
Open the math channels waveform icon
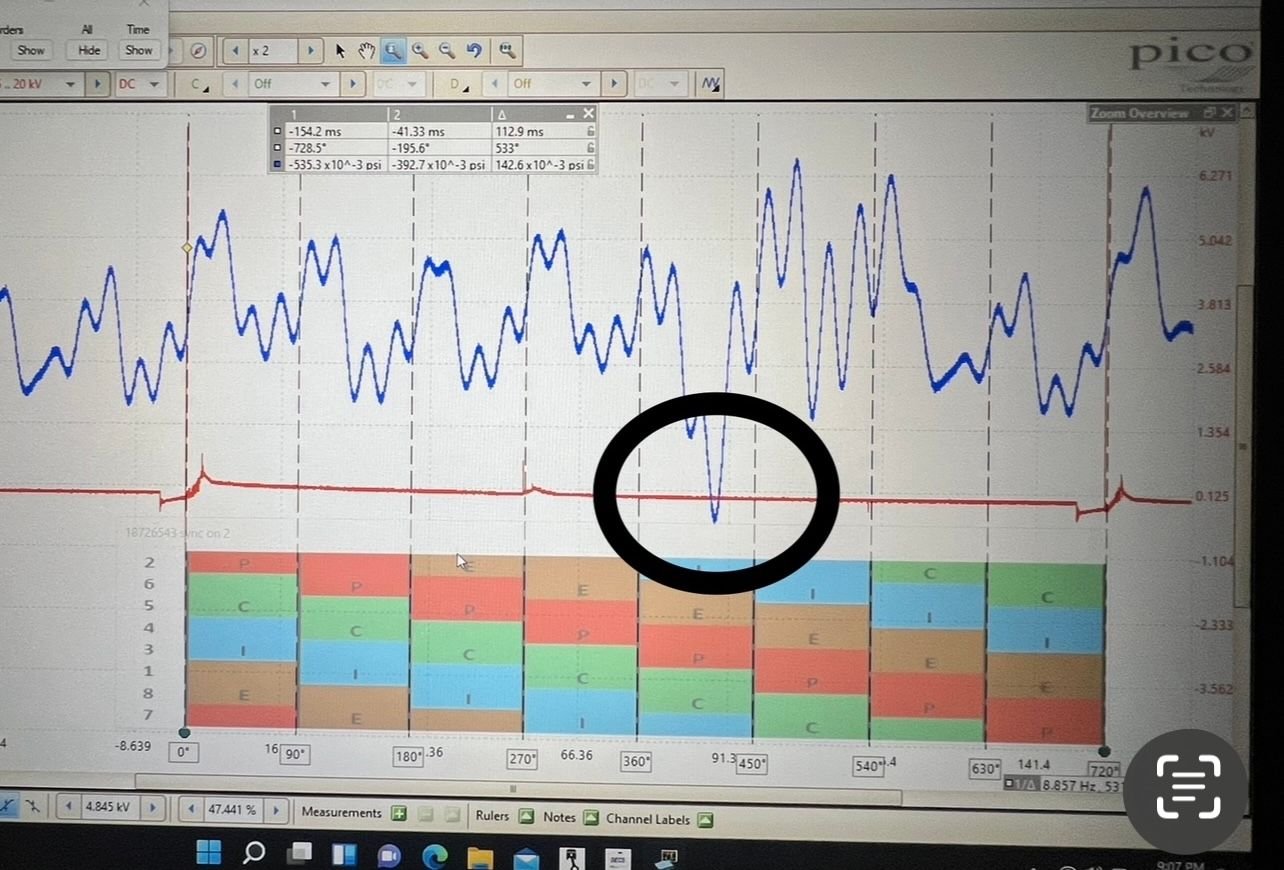coord(711,84)
